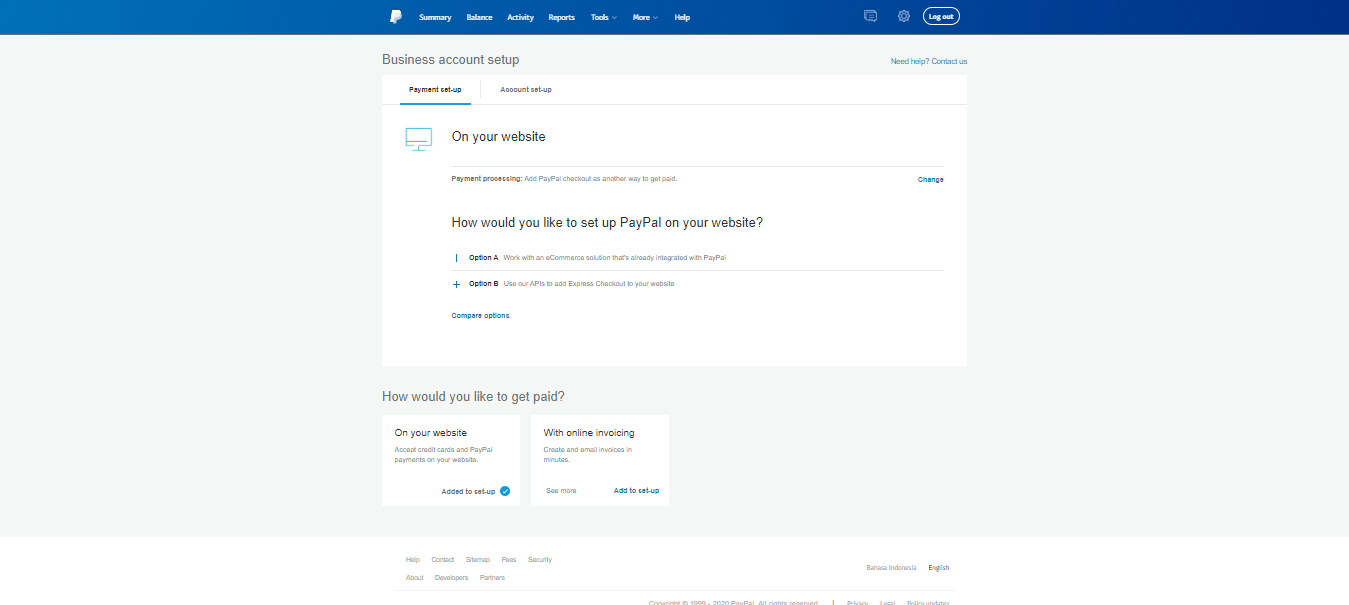Image resolution: width=1349 pixels, height=605 pixels.
Task: Click the How would you like to get paid heading
Action: (473, 397)
